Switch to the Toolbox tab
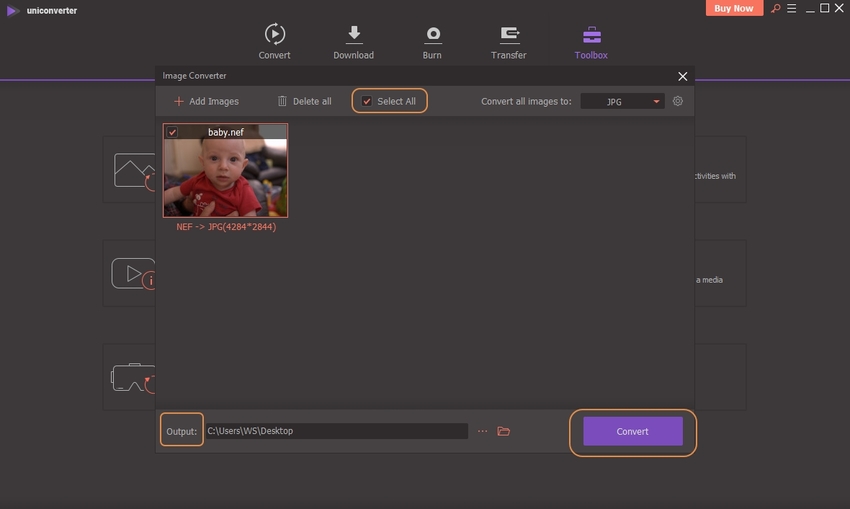The width and height of the screenshot is (850, 509). point(591,42)
